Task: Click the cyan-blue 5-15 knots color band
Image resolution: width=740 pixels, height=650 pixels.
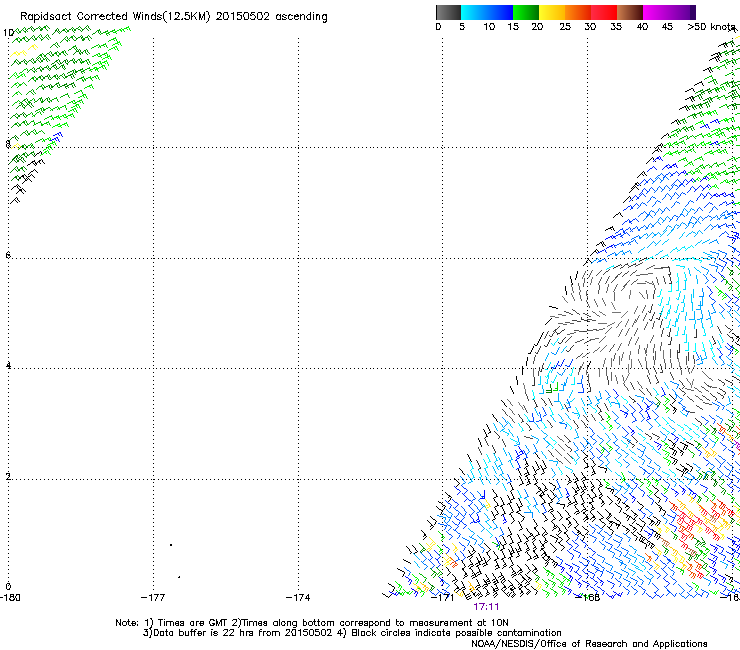Action: click(x=487, y=12)
